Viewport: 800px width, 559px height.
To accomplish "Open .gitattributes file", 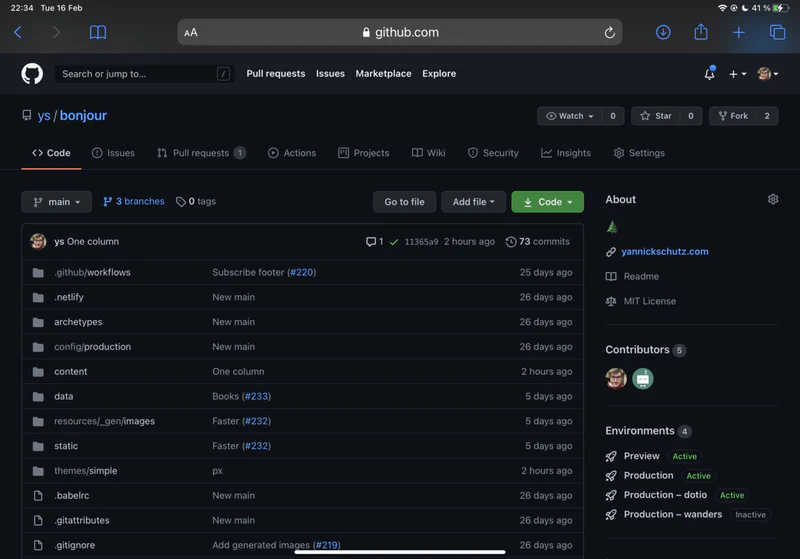I will pyautogui.click(x=82, y=520).
